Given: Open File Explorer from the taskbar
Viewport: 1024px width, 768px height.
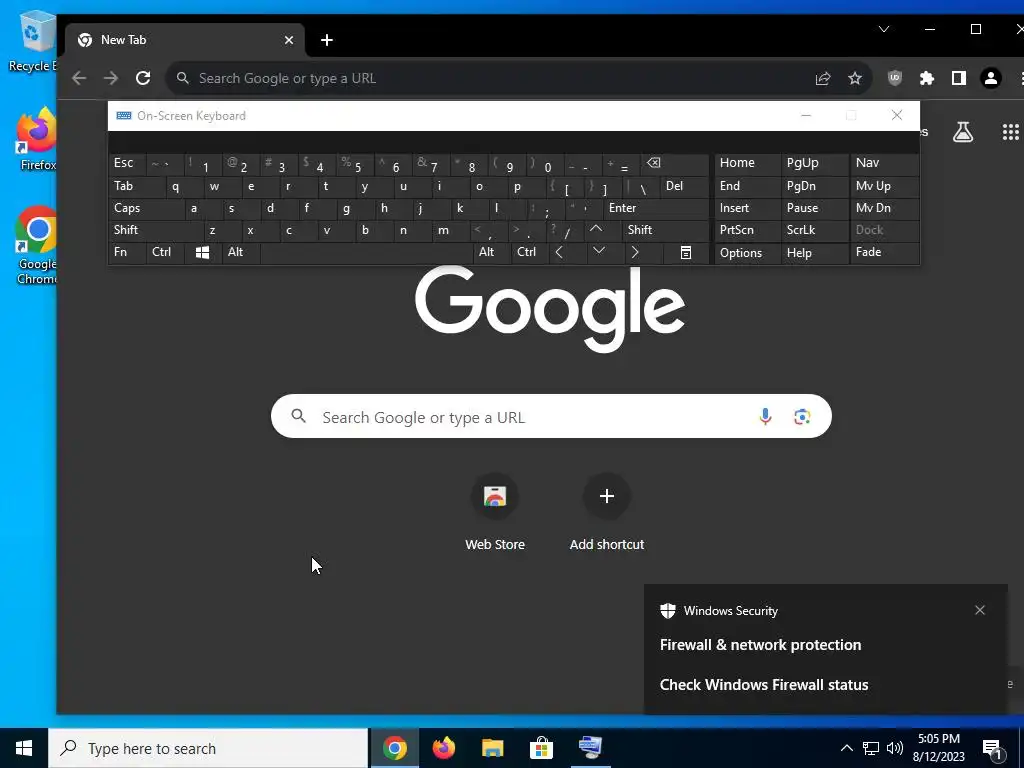Looking at the screenshot, I should tap(492, 748).
